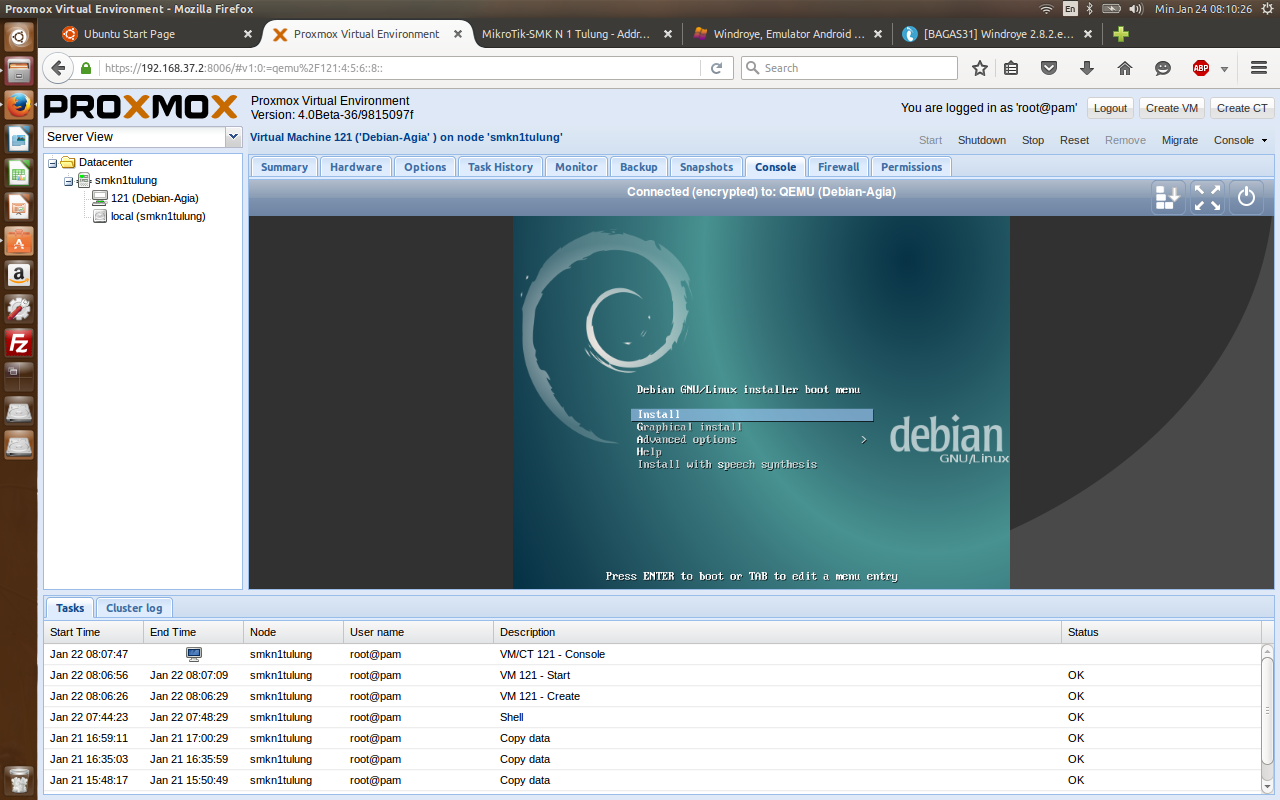Open a new Firefox tab with plus icon

coord(1121,34)
